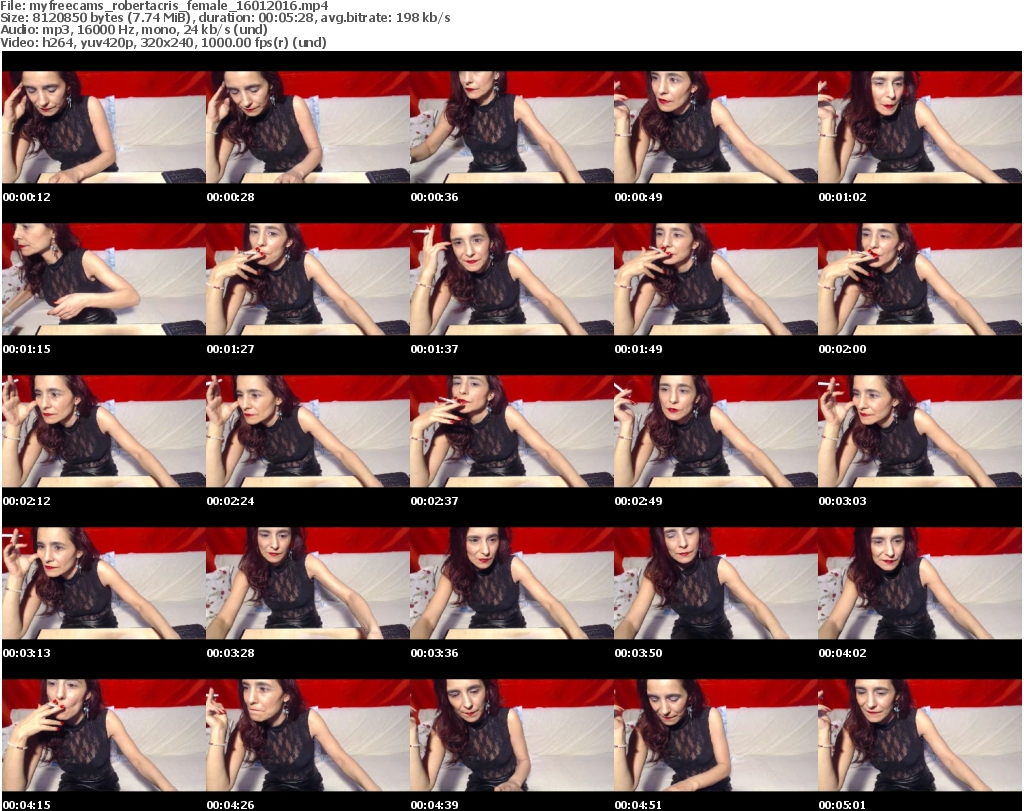
Task: Select the thumbnail frame at 00:02:24
Action: 308,431
